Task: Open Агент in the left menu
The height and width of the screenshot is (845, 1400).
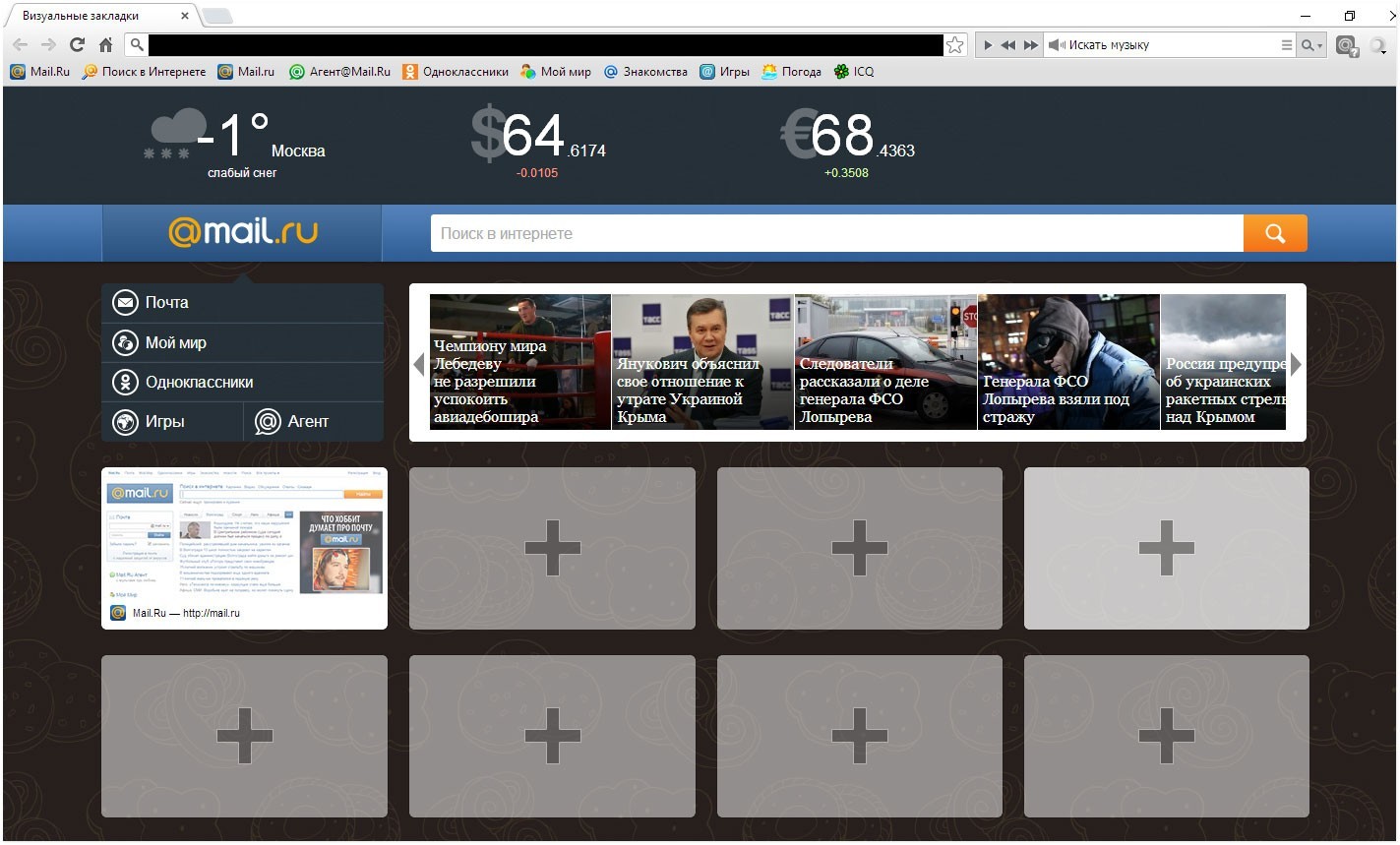Action: (x=313, y=422)
